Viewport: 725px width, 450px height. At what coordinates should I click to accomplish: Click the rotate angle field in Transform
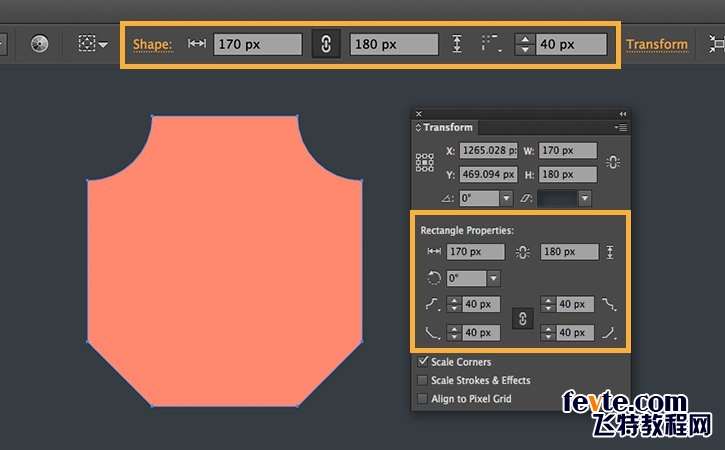coord(479,198)
